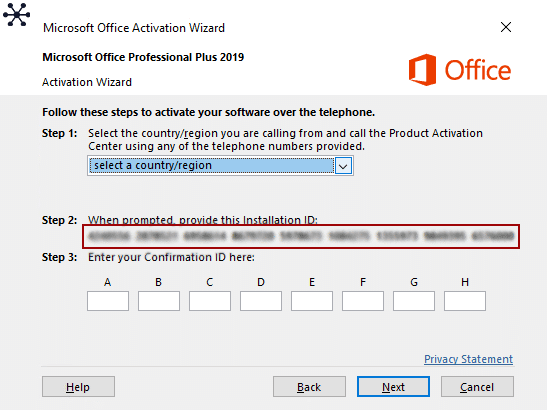Click the Office Professional Plus 2019 heading
547x410 pixels.
(x=143, y=57)
